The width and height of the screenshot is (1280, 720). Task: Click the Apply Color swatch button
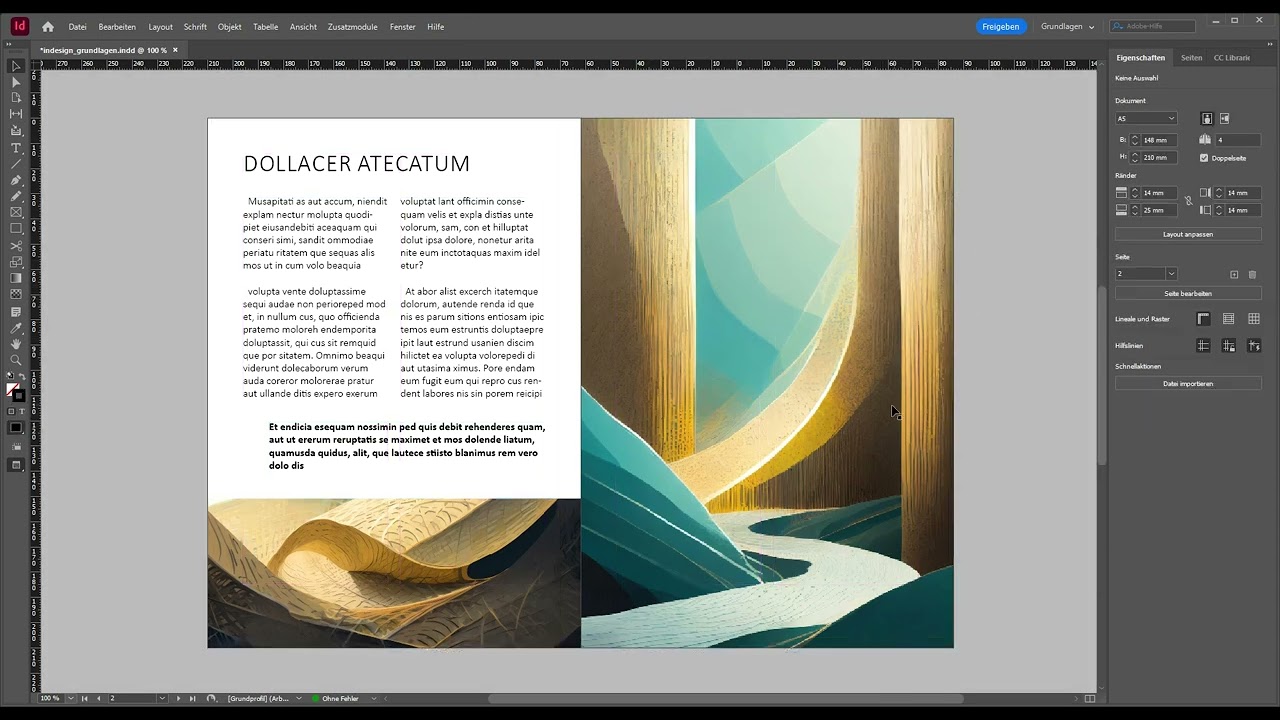16,428
